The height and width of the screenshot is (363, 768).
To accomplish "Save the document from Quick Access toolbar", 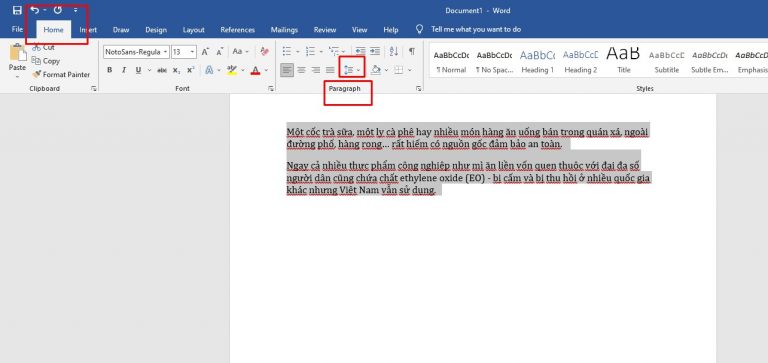I will 17,10.
